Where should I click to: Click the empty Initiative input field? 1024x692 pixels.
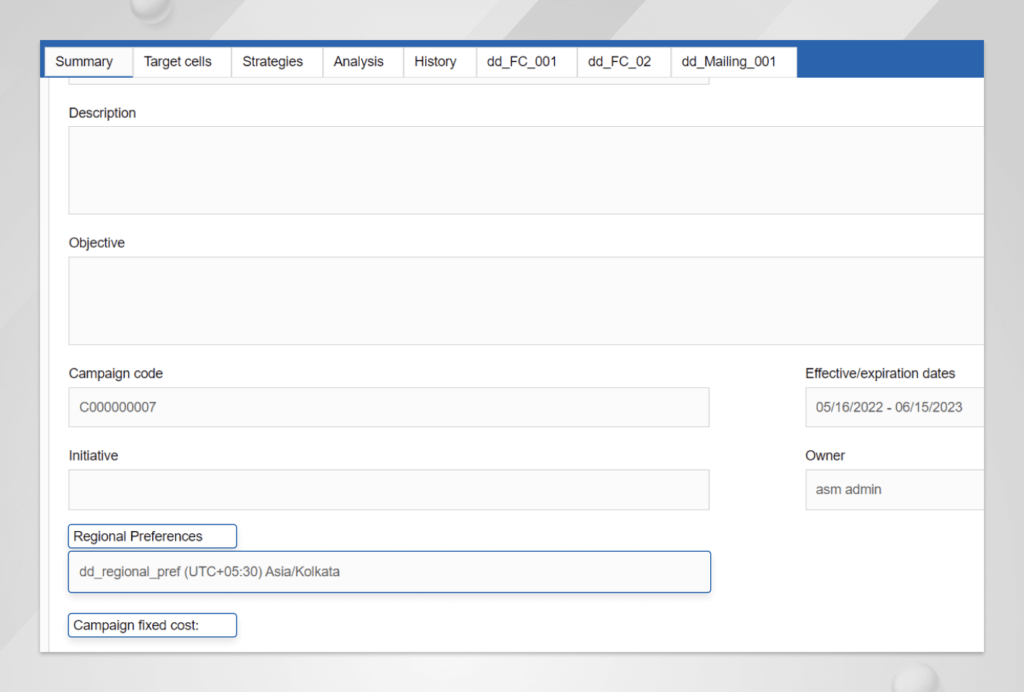tap(388, 489)
